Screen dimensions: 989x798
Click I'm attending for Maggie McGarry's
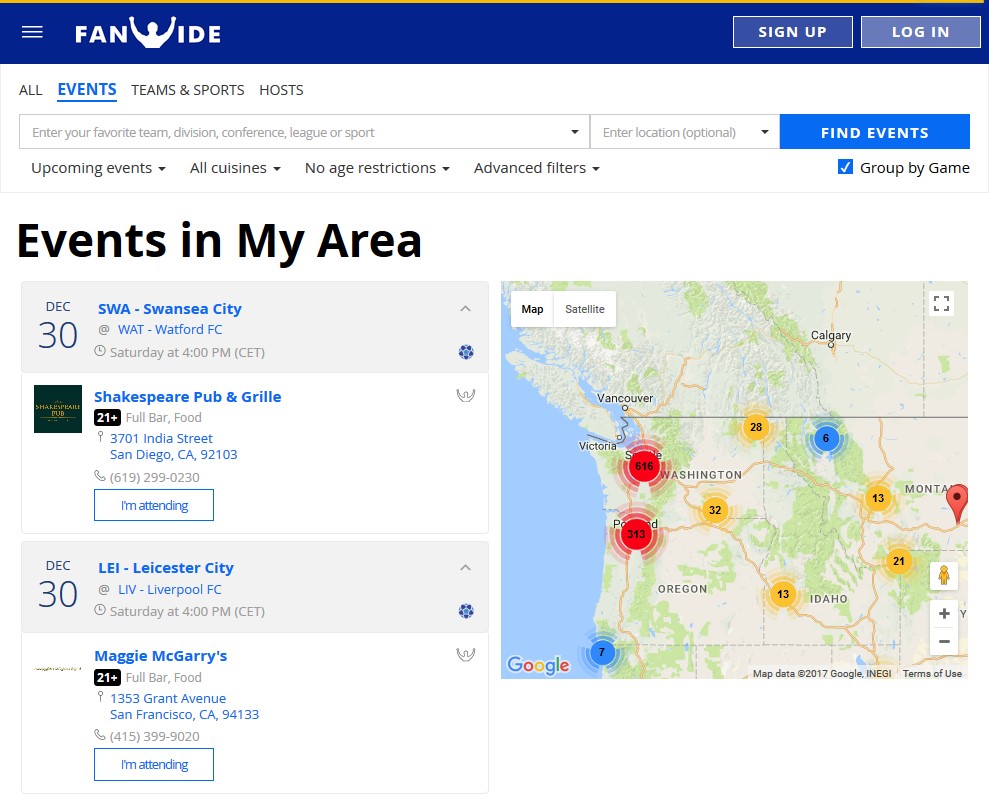pyautogui.click(x=154, y=765)
